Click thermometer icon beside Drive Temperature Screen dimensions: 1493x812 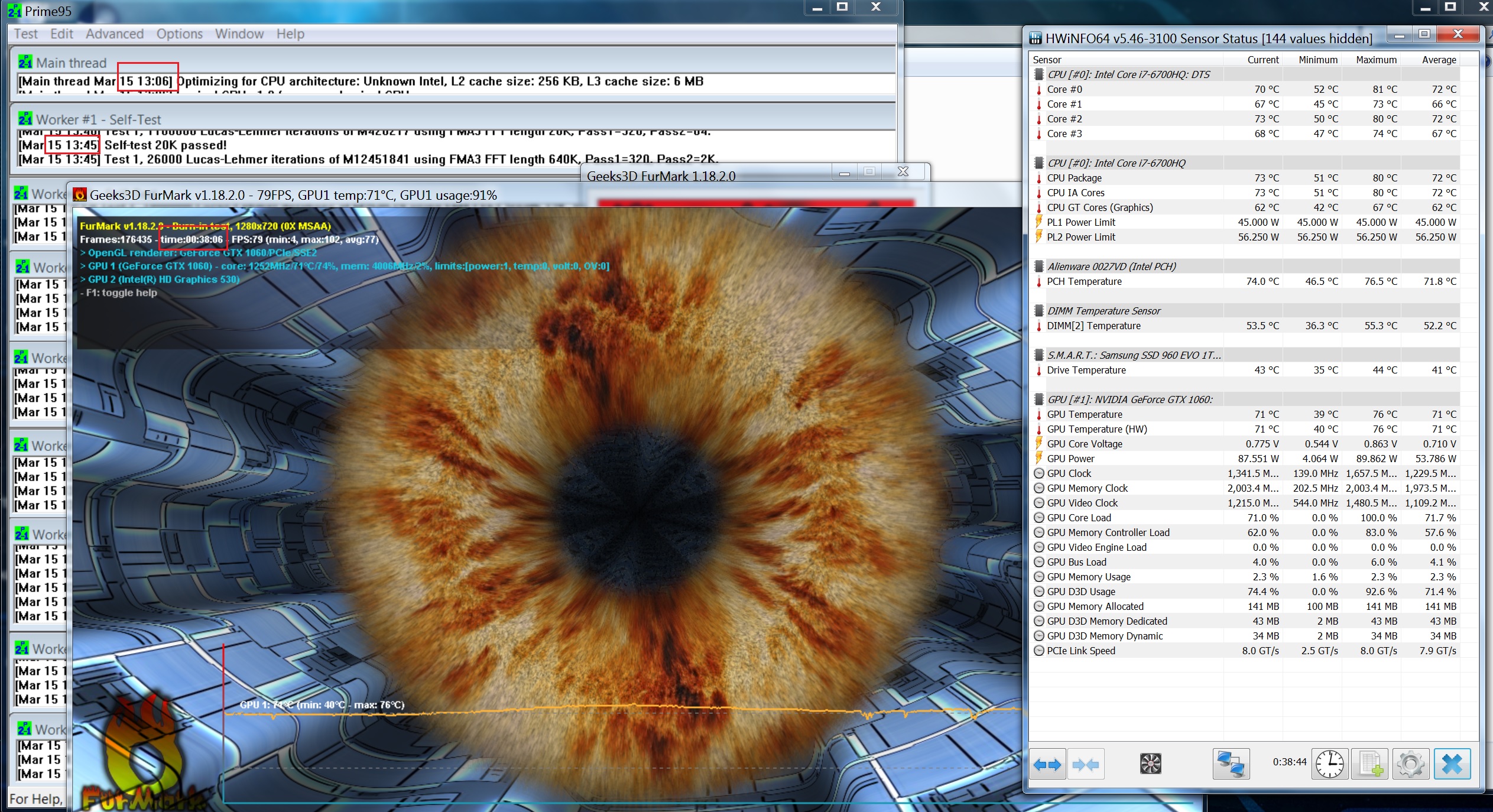1038,370
